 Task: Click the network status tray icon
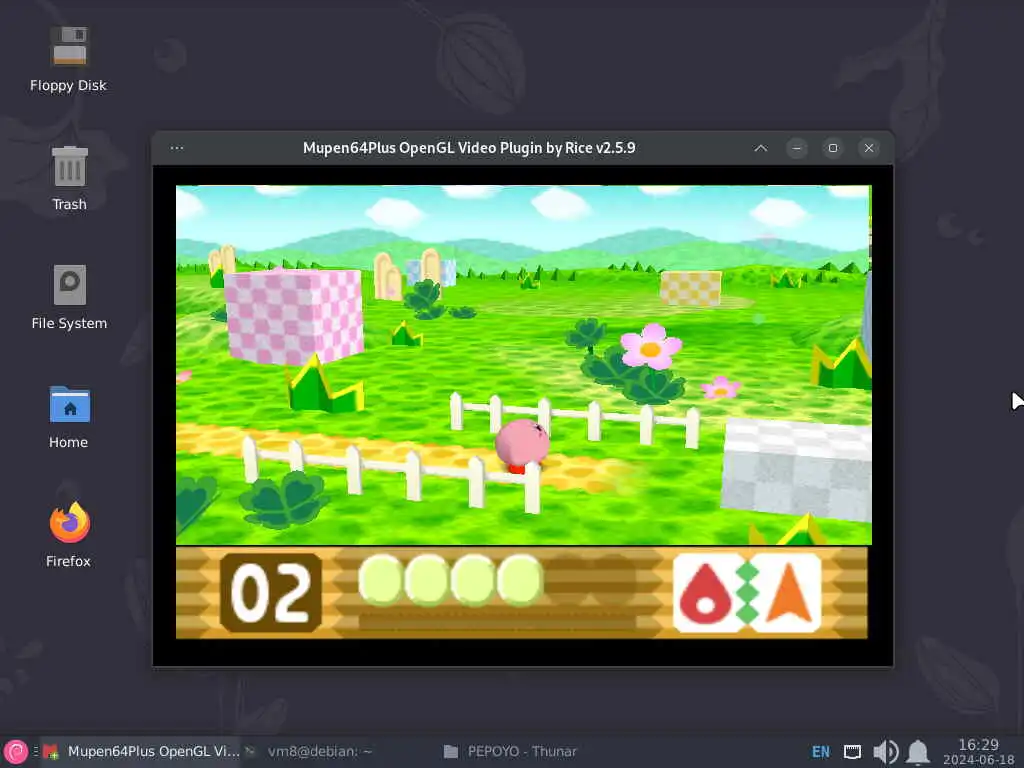click(852, 752)
